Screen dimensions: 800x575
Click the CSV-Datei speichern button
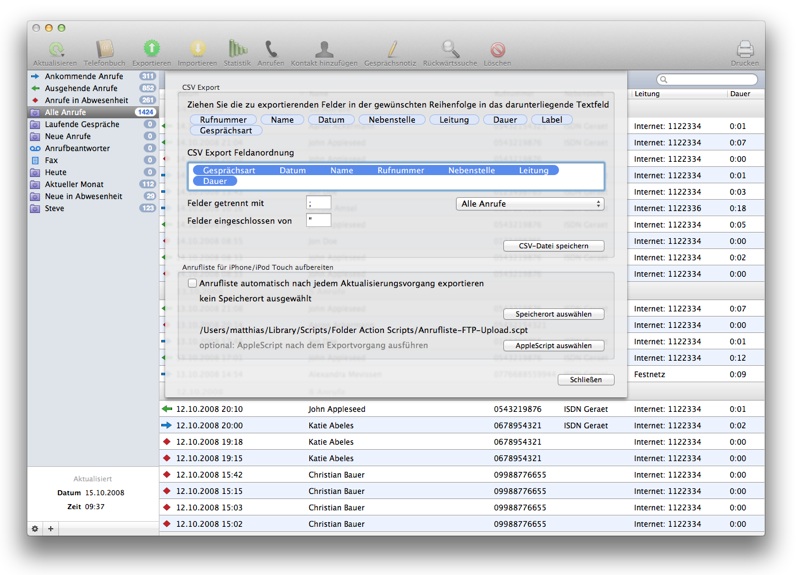click(554, 246)
